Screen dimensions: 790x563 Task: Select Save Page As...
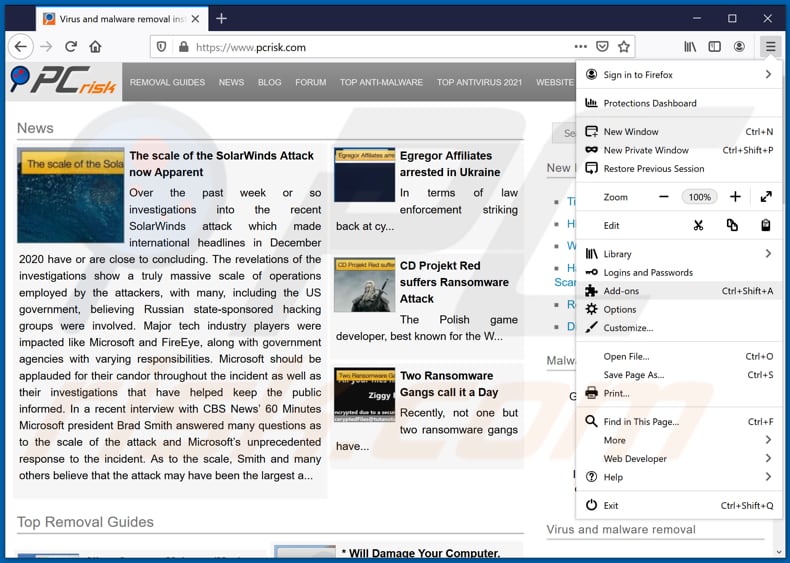[679, 375]
